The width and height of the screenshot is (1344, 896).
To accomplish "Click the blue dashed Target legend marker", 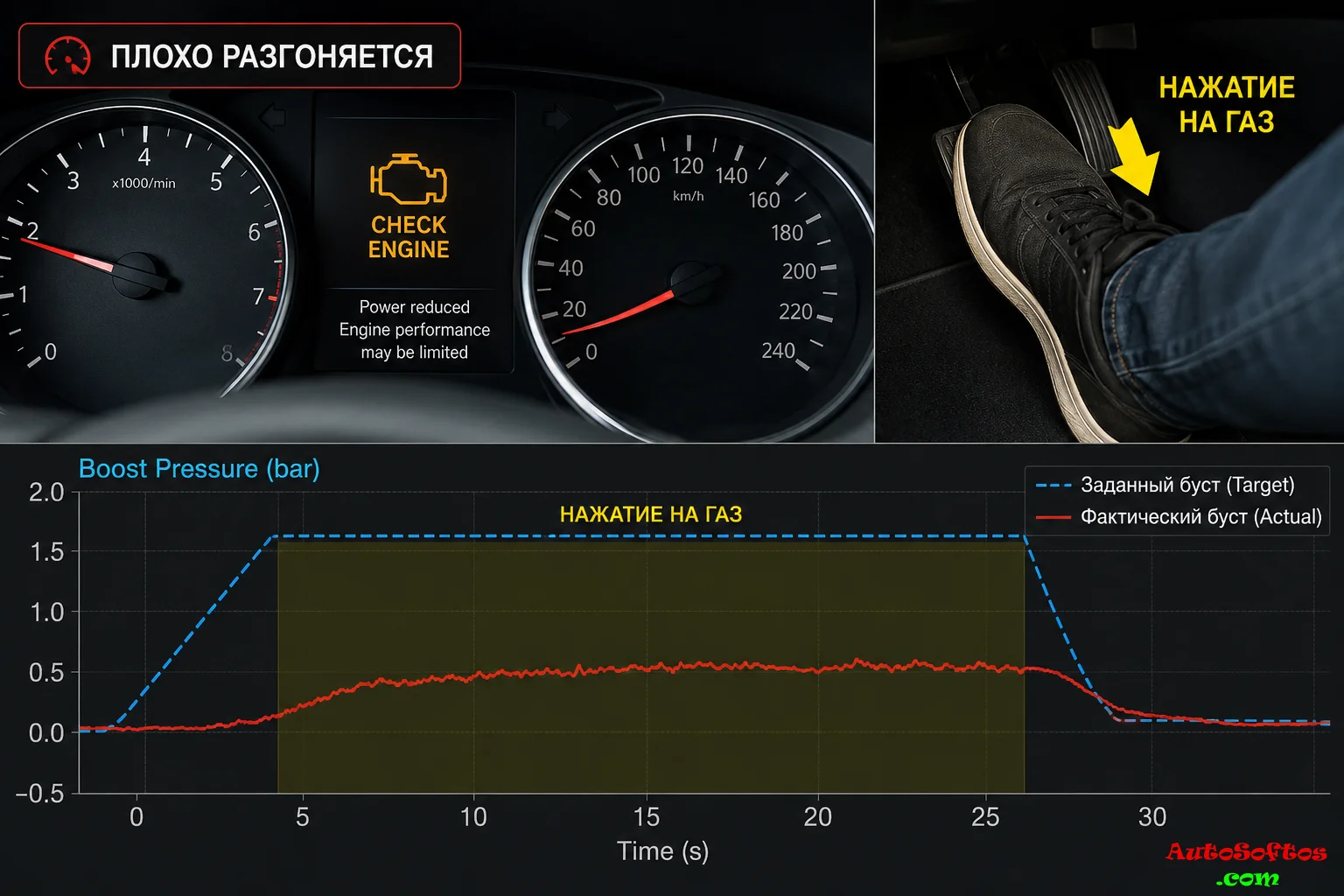I will tap(1053, 485).
